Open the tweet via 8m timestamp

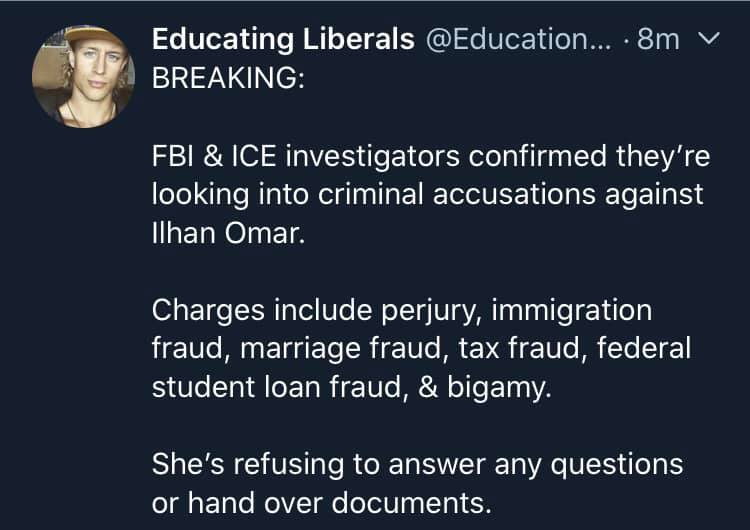pos(657,40)
